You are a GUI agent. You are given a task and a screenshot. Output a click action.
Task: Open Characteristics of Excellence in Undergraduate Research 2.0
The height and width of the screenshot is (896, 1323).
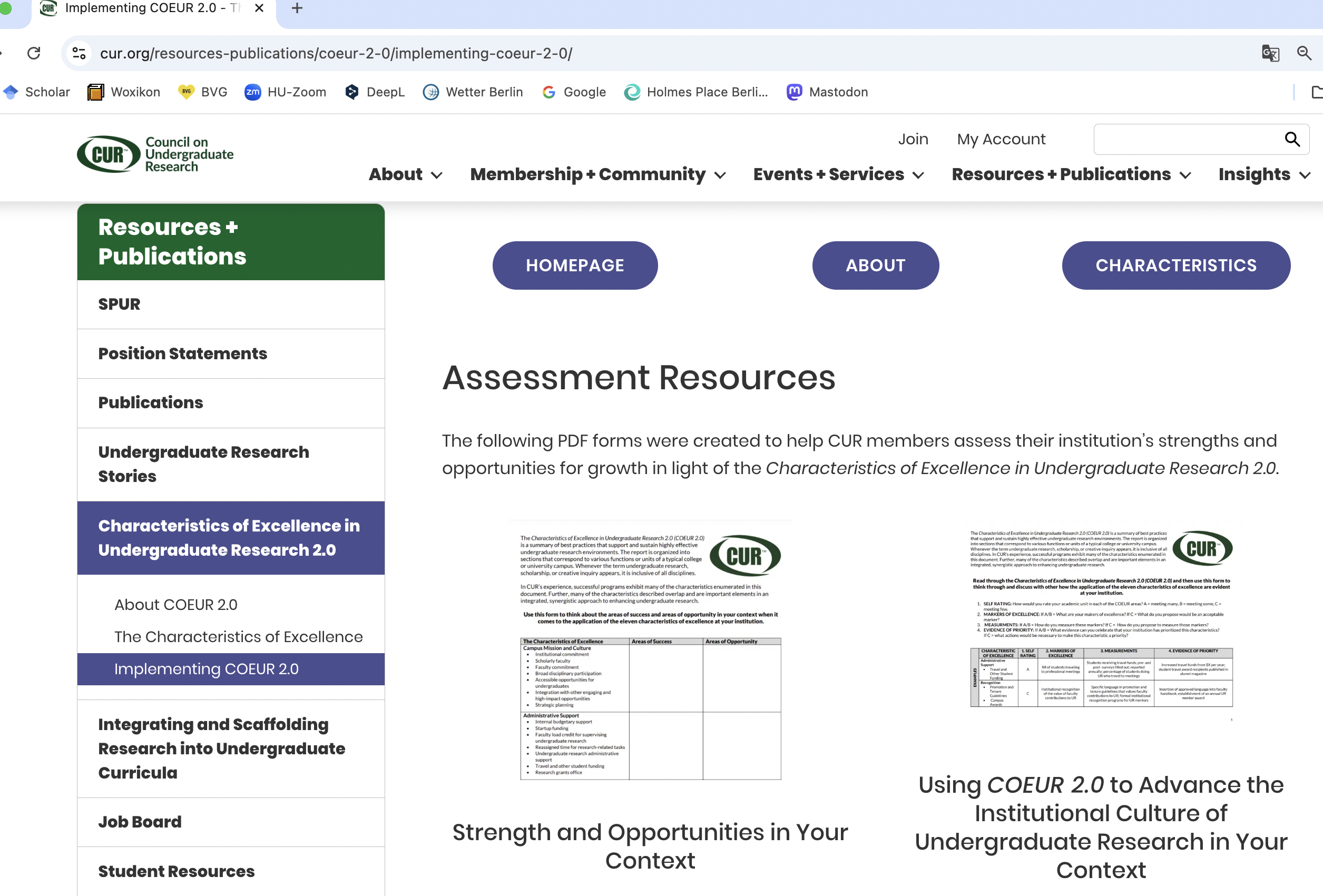[231, 537]
